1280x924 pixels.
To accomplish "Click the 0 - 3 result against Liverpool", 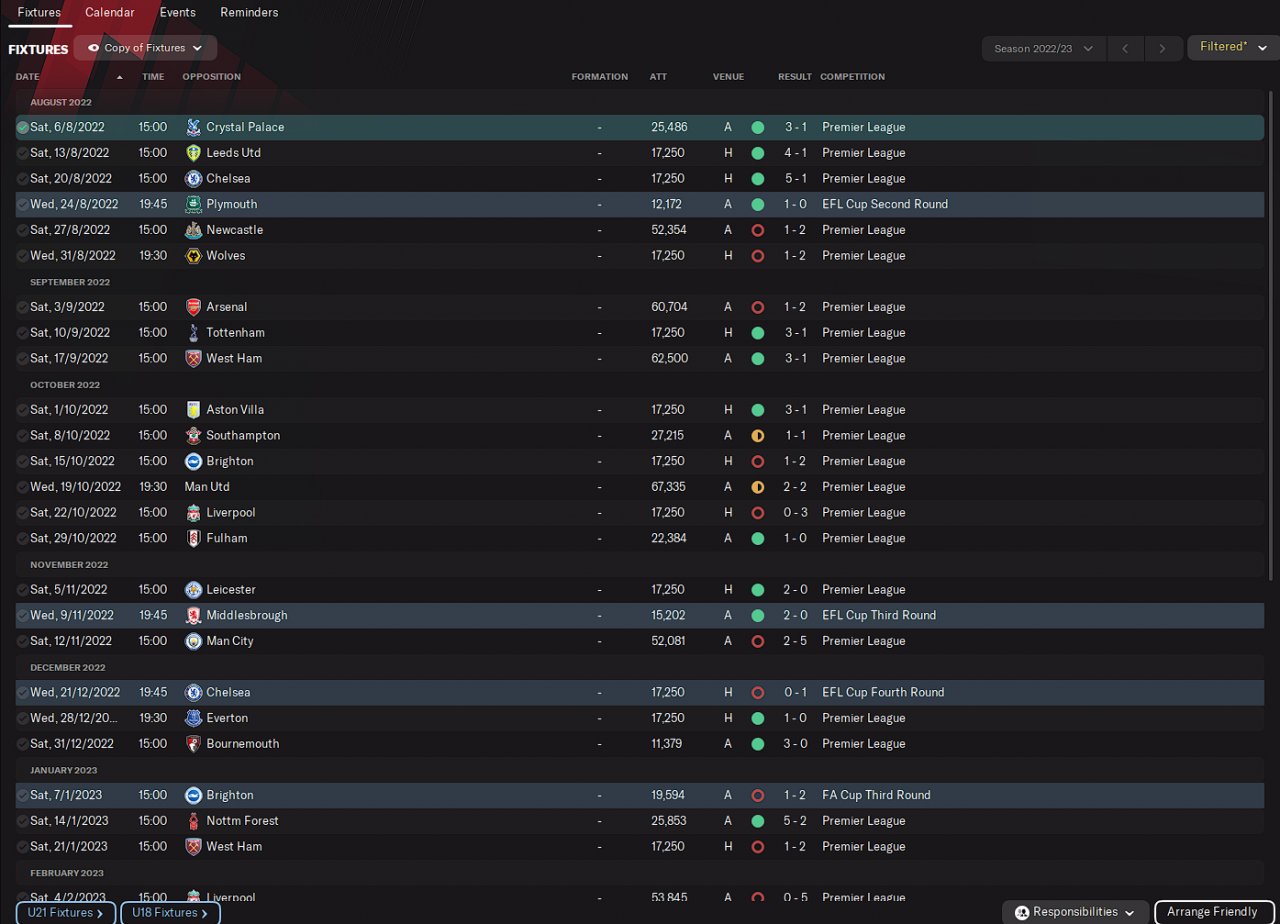I will coord(796,513).
